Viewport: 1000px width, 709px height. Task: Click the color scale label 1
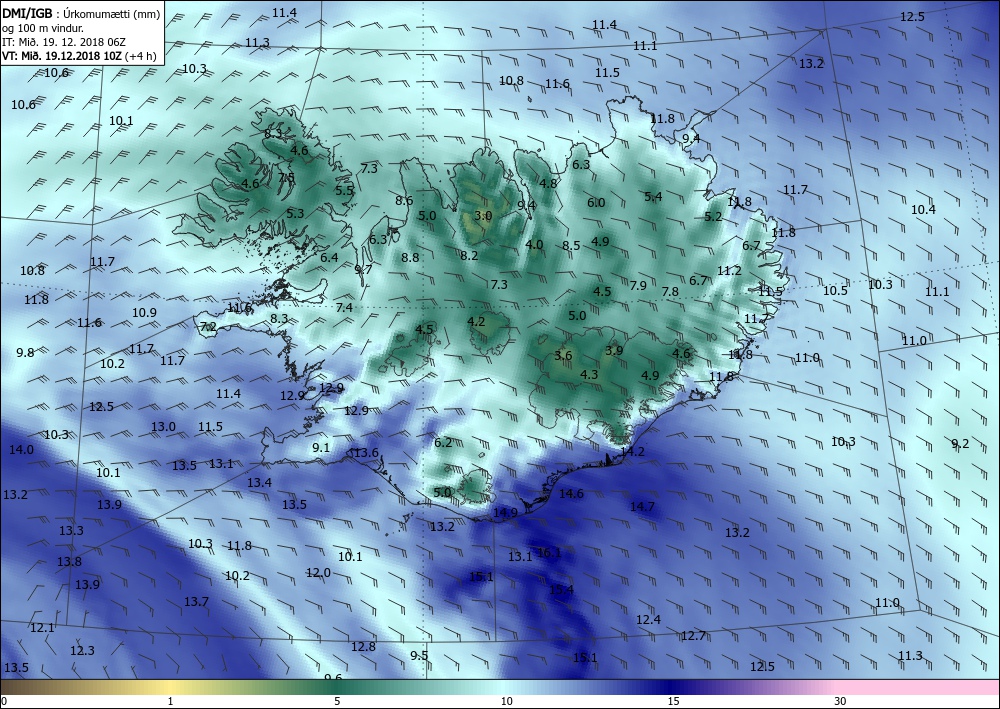tap(170, 701)
